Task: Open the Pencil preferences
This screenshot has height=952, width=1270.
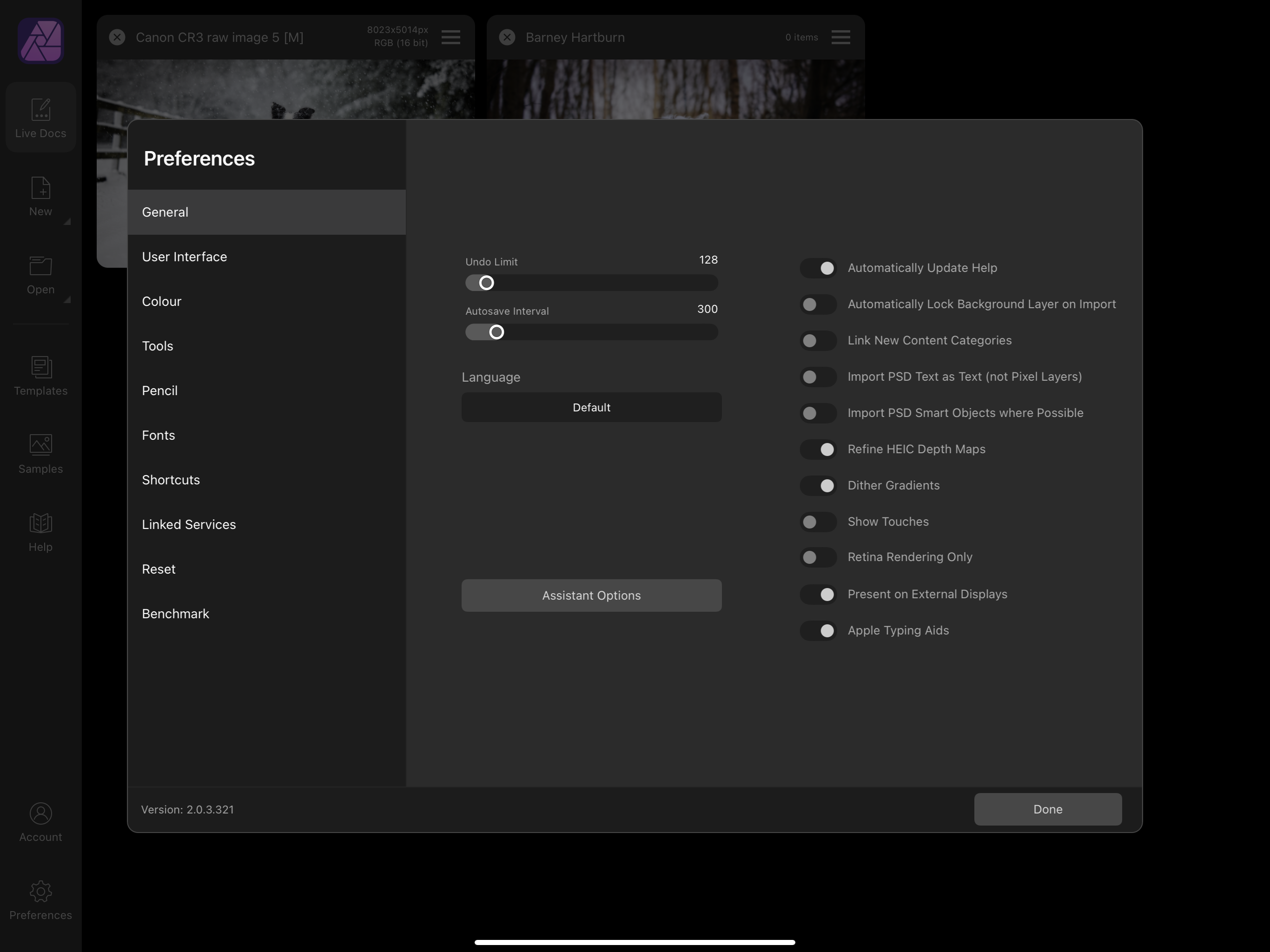Action: (266, 390)
